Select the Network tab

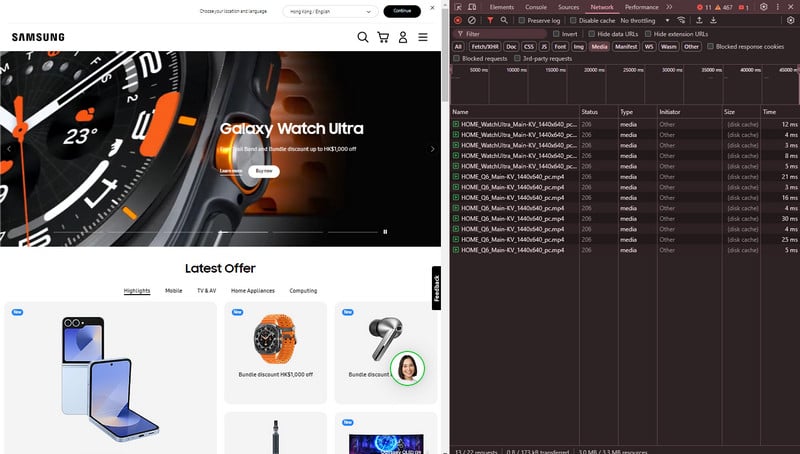coord(602,7)
